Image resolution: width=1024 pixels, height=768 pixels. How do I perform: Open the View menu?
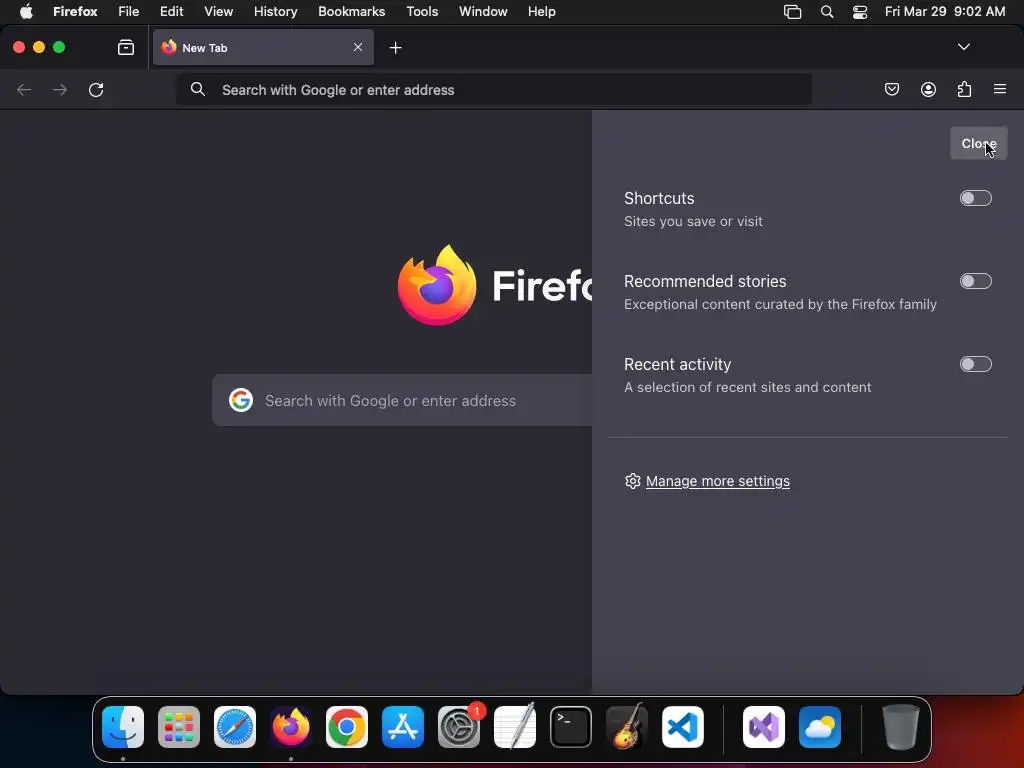tap(218, 12)
